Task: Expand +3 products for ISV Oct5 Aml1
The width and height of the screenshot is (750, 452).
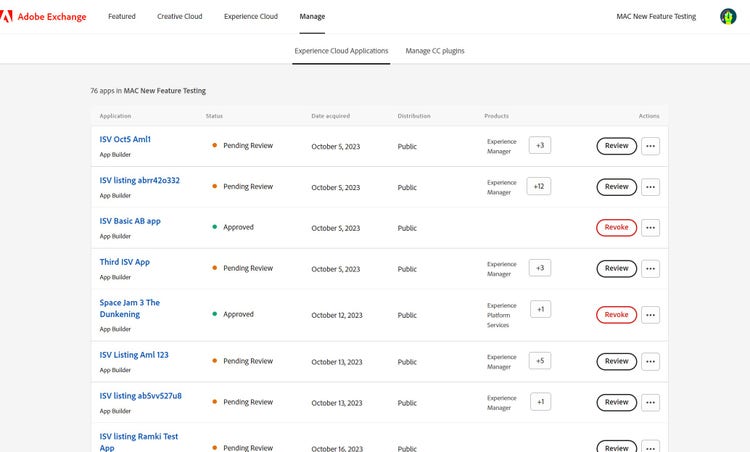Action: [540, 146]
